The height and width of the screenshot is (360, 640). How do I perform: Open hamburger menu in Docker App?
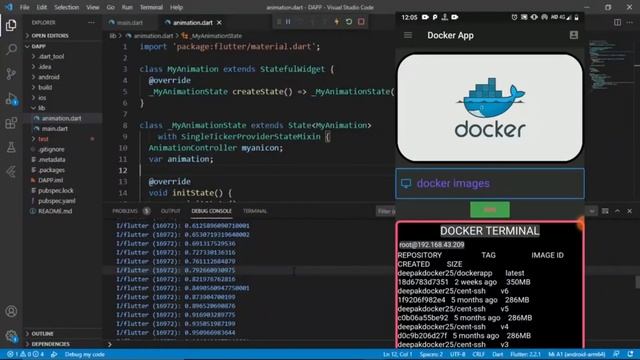click(x=408, y=36)
